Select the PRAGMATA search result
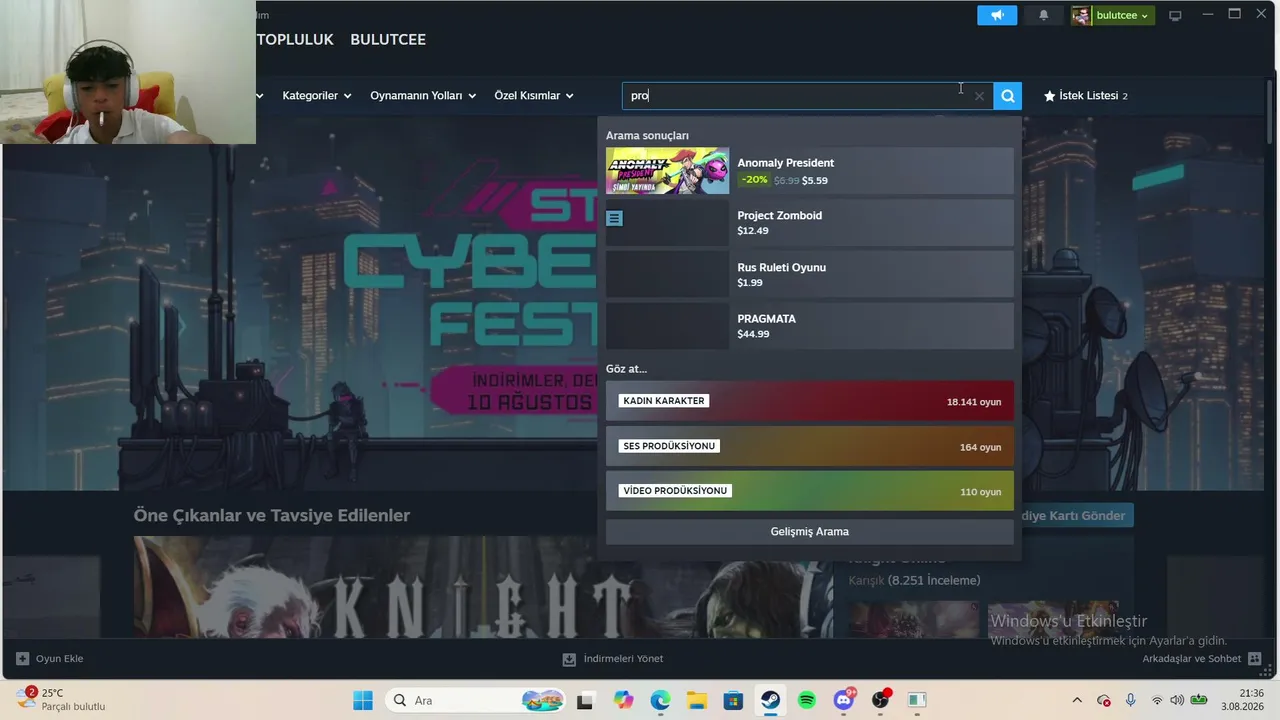 point(809,326)
